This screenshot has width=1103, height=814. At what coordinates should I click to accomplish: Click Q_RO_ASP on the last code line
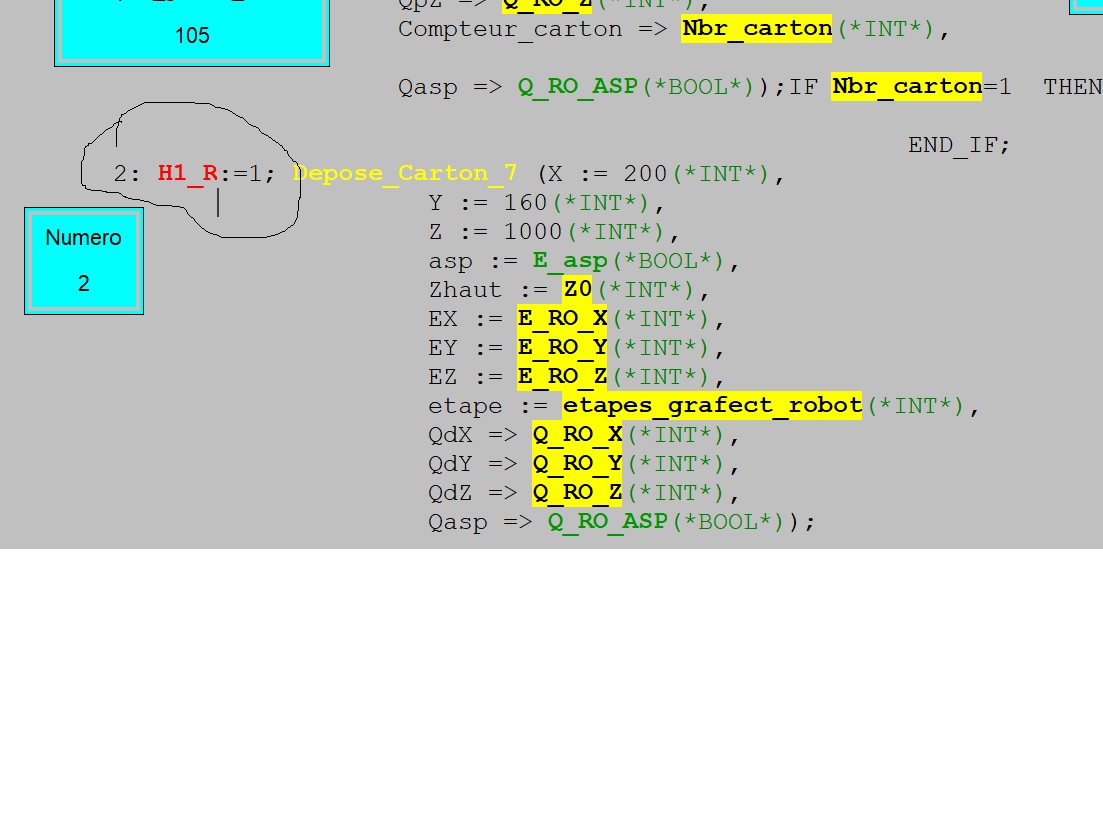tap(607, 522)
